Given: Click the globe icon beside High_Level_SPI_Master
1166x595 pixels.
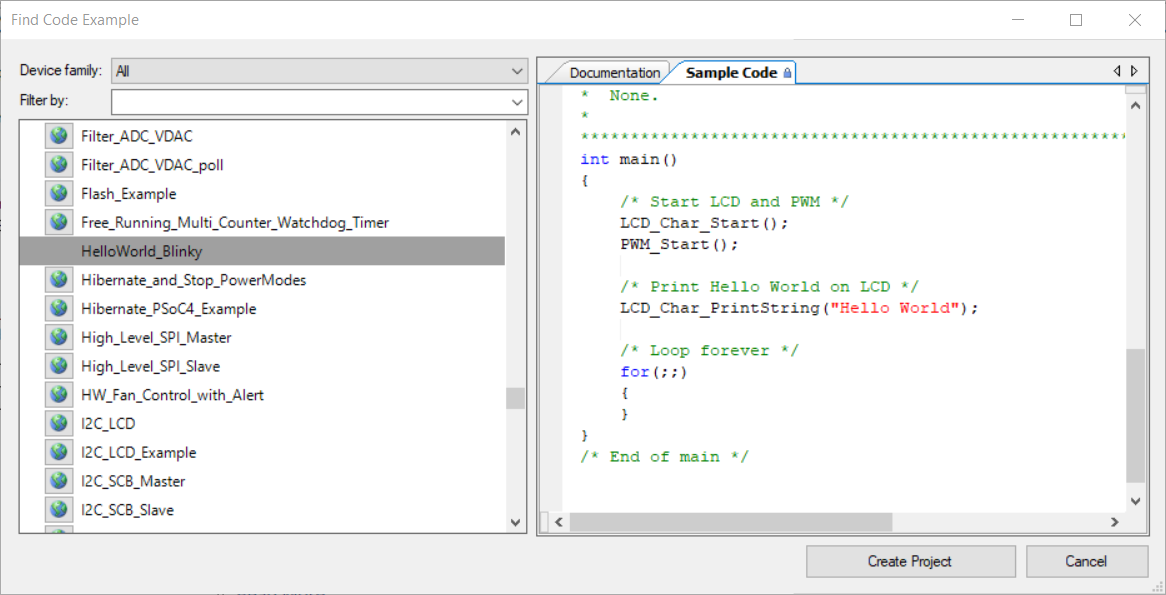Looking at the screenshot, I should point(58,336).
